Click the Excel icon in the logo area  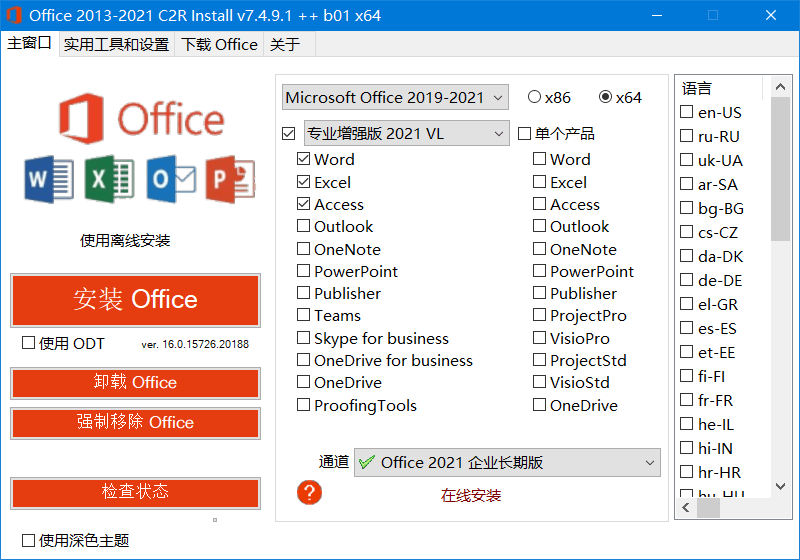(x=109, y=181)
